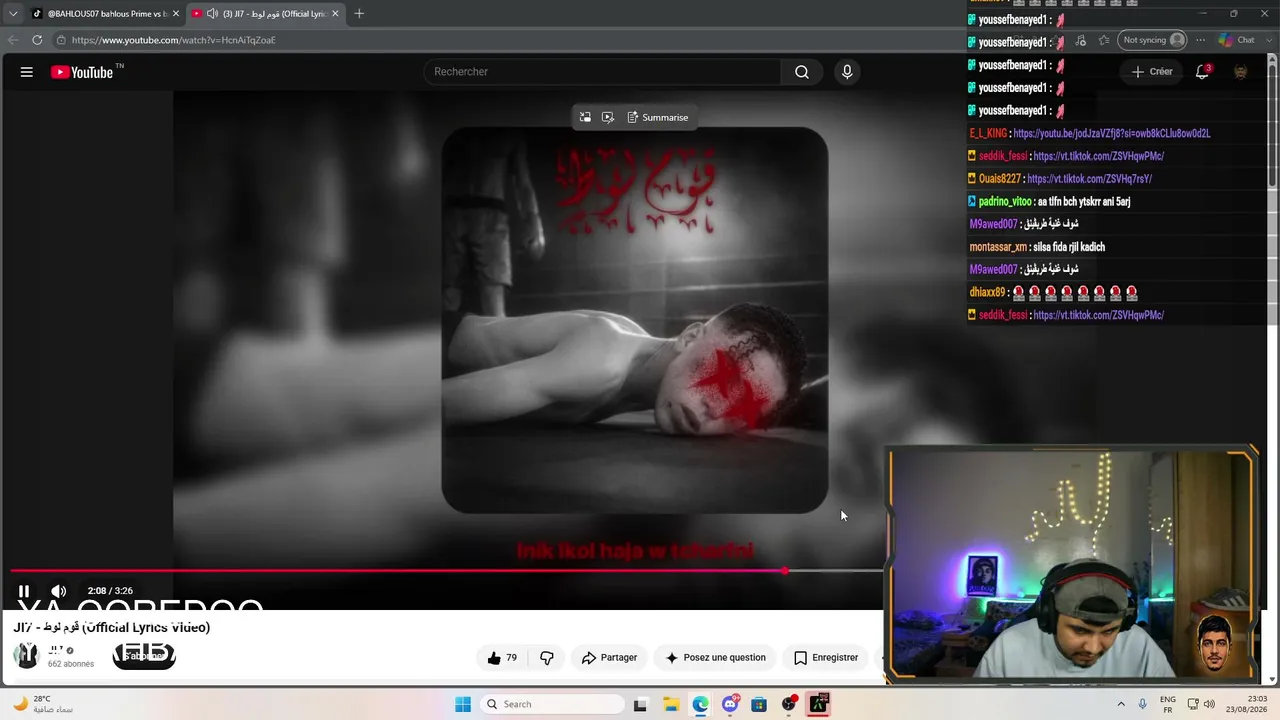Seek the video using the red progress bar
The height and width of the screenshot is (720, 1280).
(447, 571)
